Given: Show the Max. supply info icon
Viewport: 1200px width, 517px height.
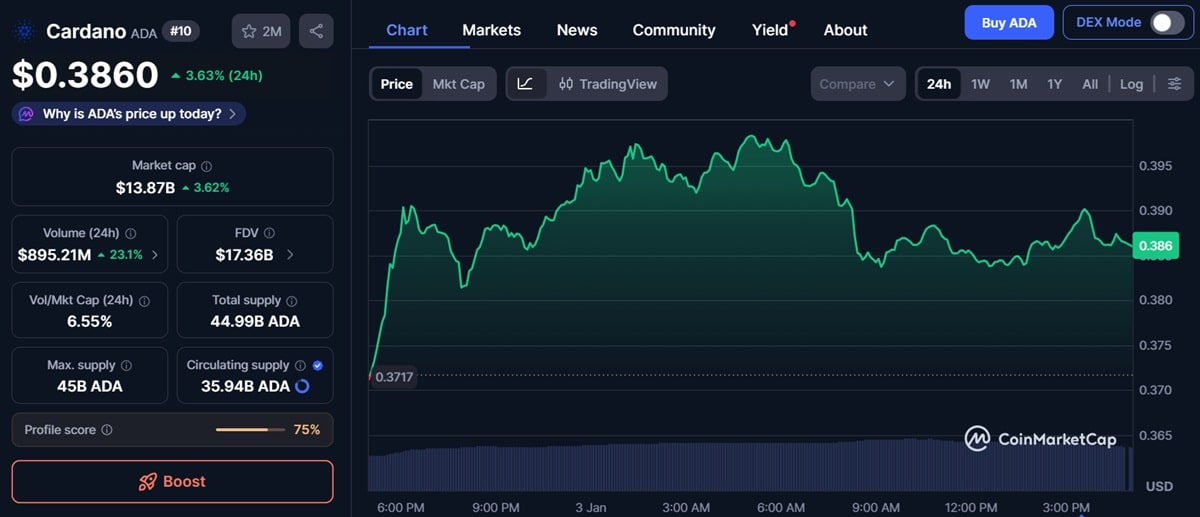Looking at the screenshot, I should [x=126, y=366].
